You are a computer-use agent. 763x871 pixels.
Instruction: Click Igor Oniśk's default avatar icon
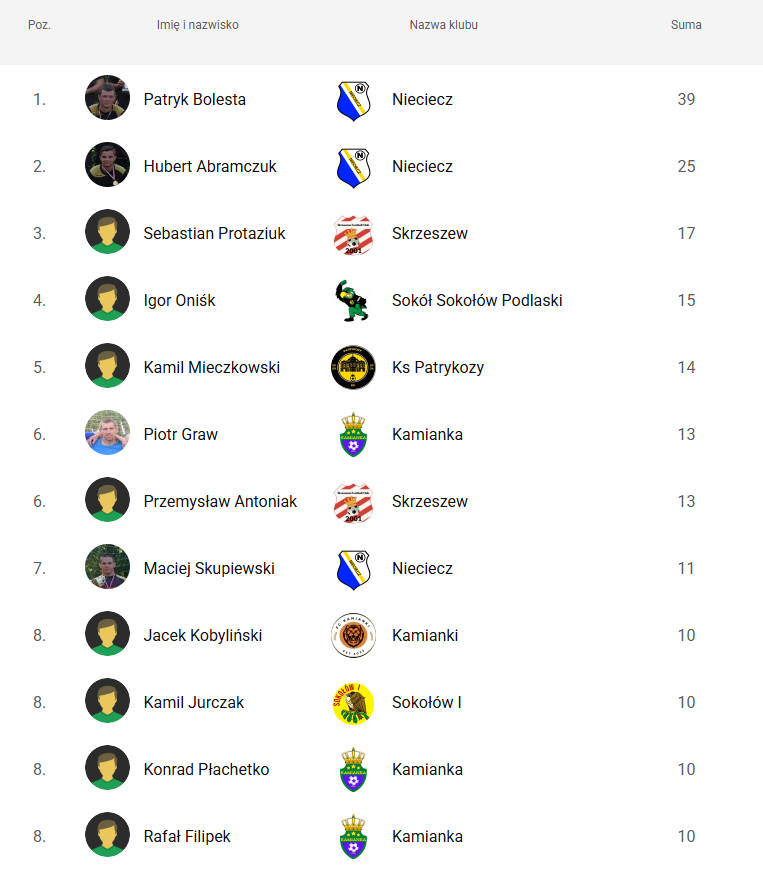pos(107,299)
